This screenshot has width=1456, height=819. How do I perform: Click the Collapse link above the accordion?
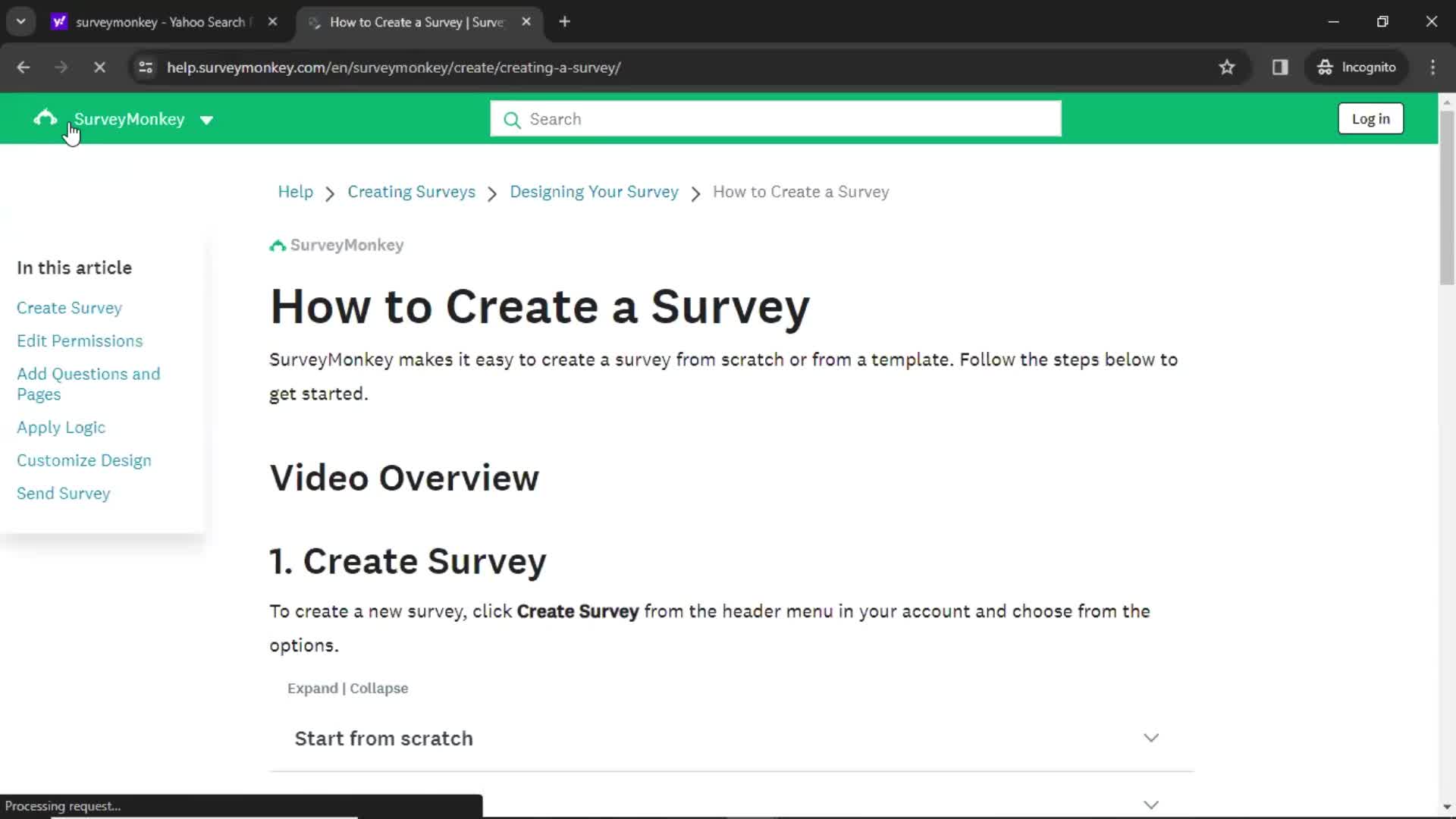(x=378, y=689)
